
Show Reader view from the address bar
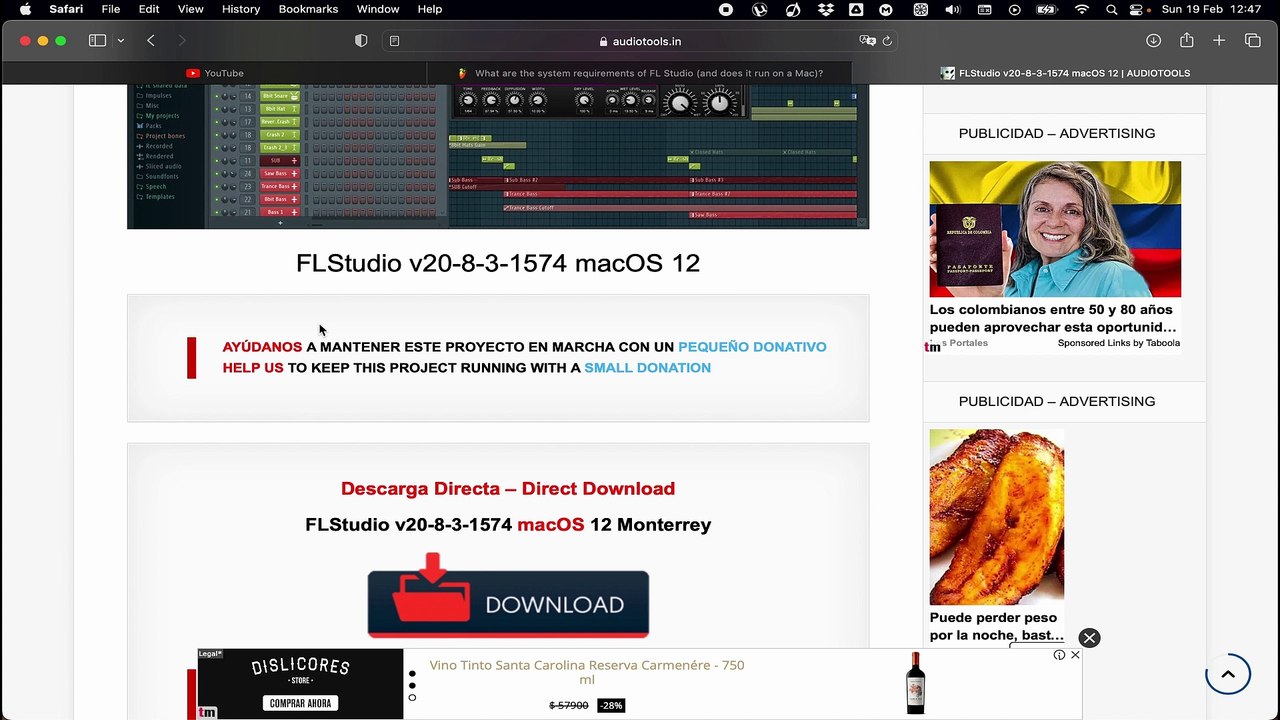click(395, 41)
